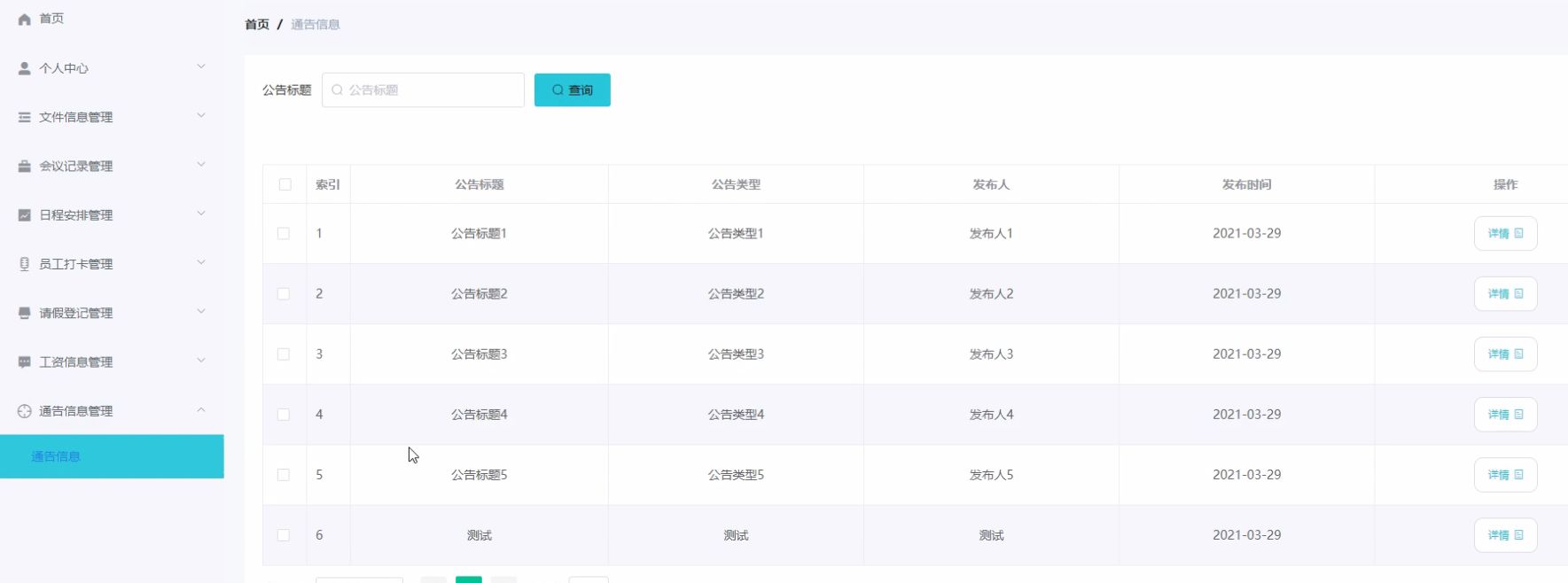Open the 请假登记管理 menu item
This screenshot has height=583, width=1568.
pyautogui.click(x=112, y=313)
